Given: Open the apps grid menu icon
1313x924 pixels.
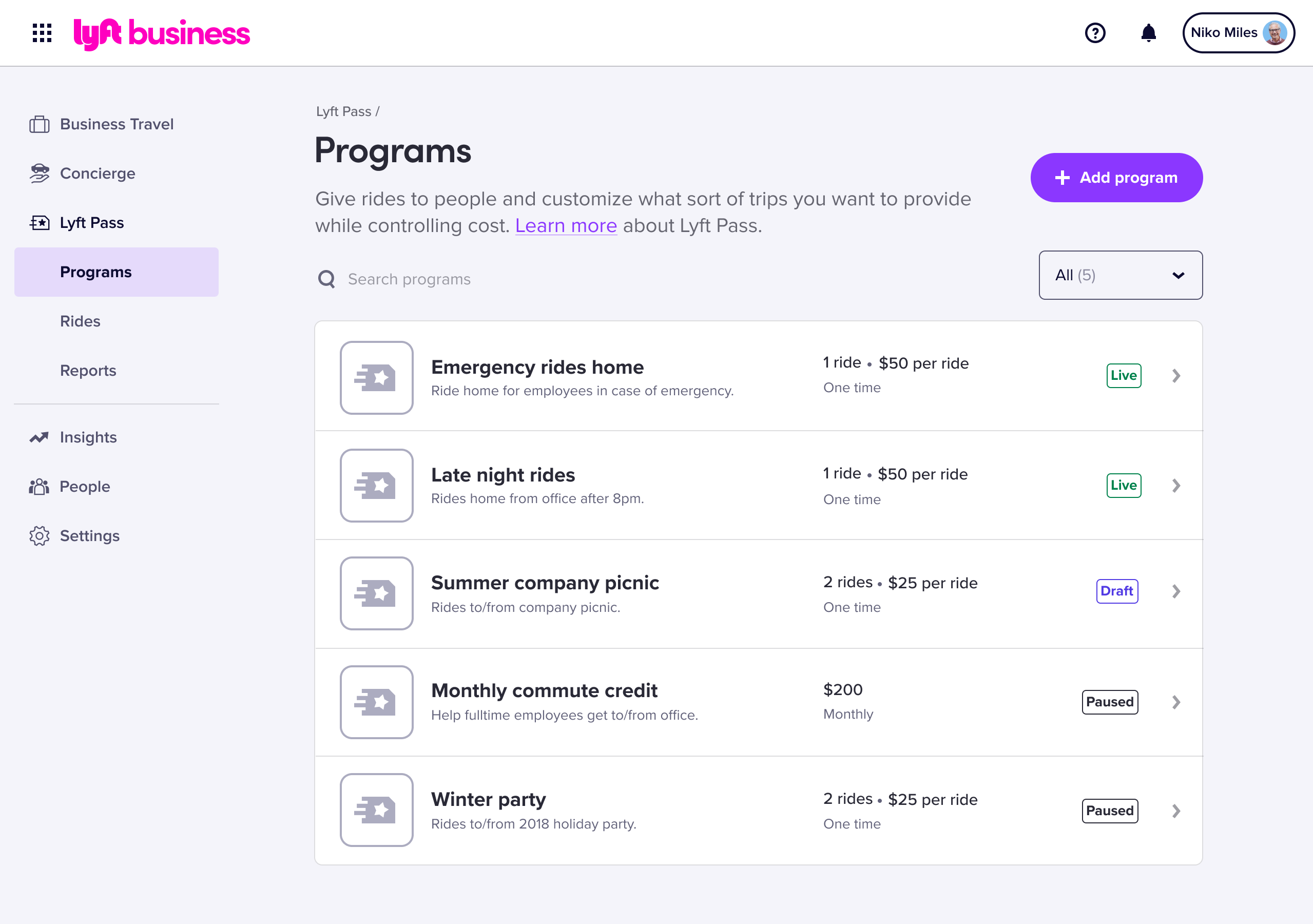Looking at the screenshot, I should point(42,32).
